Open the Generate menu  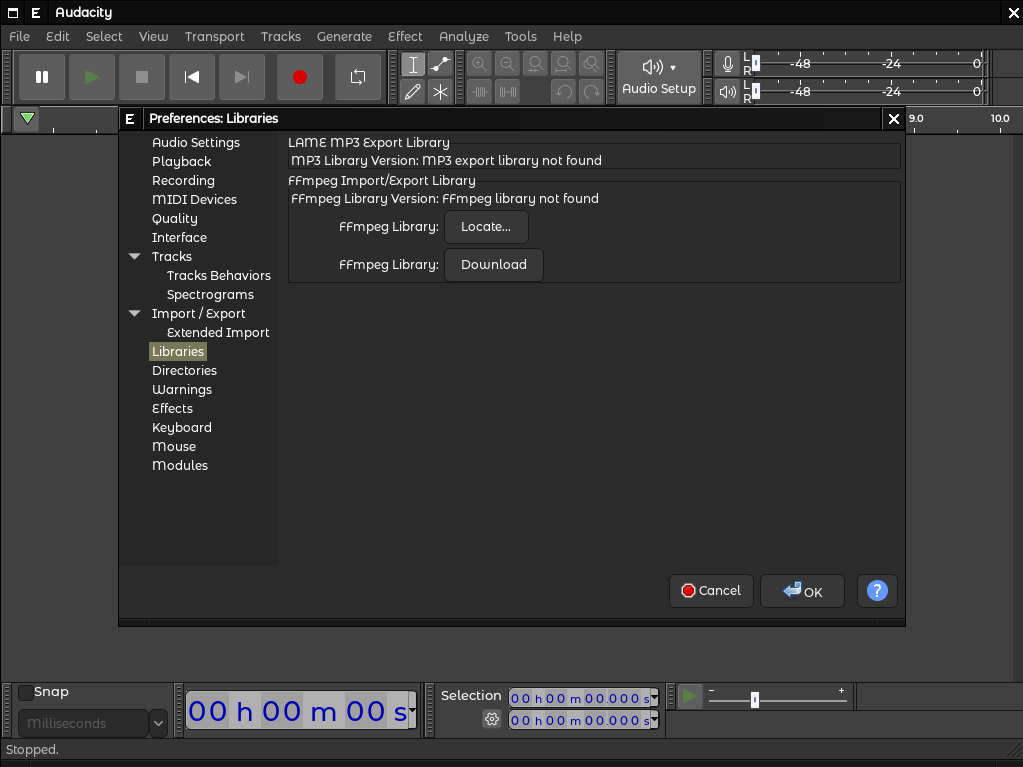point(344,37)
